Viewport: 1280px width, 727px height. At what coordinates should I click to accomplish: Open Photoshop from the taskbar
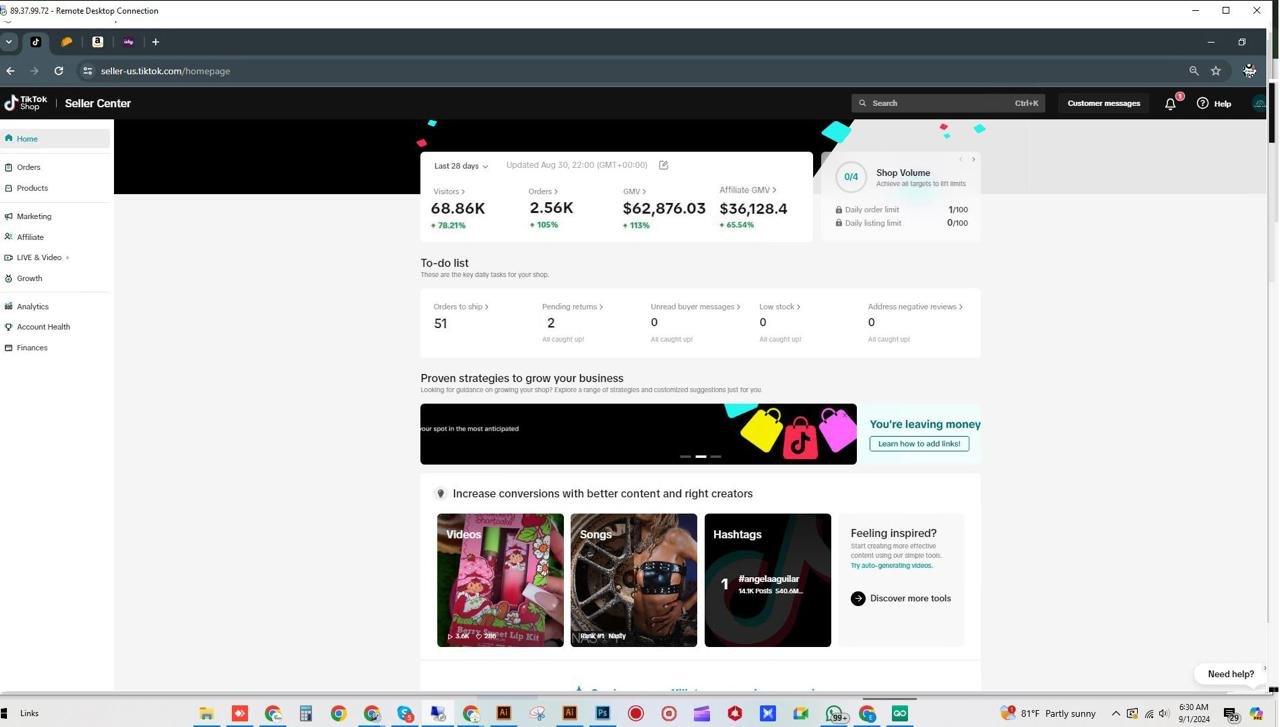point(603,713)
